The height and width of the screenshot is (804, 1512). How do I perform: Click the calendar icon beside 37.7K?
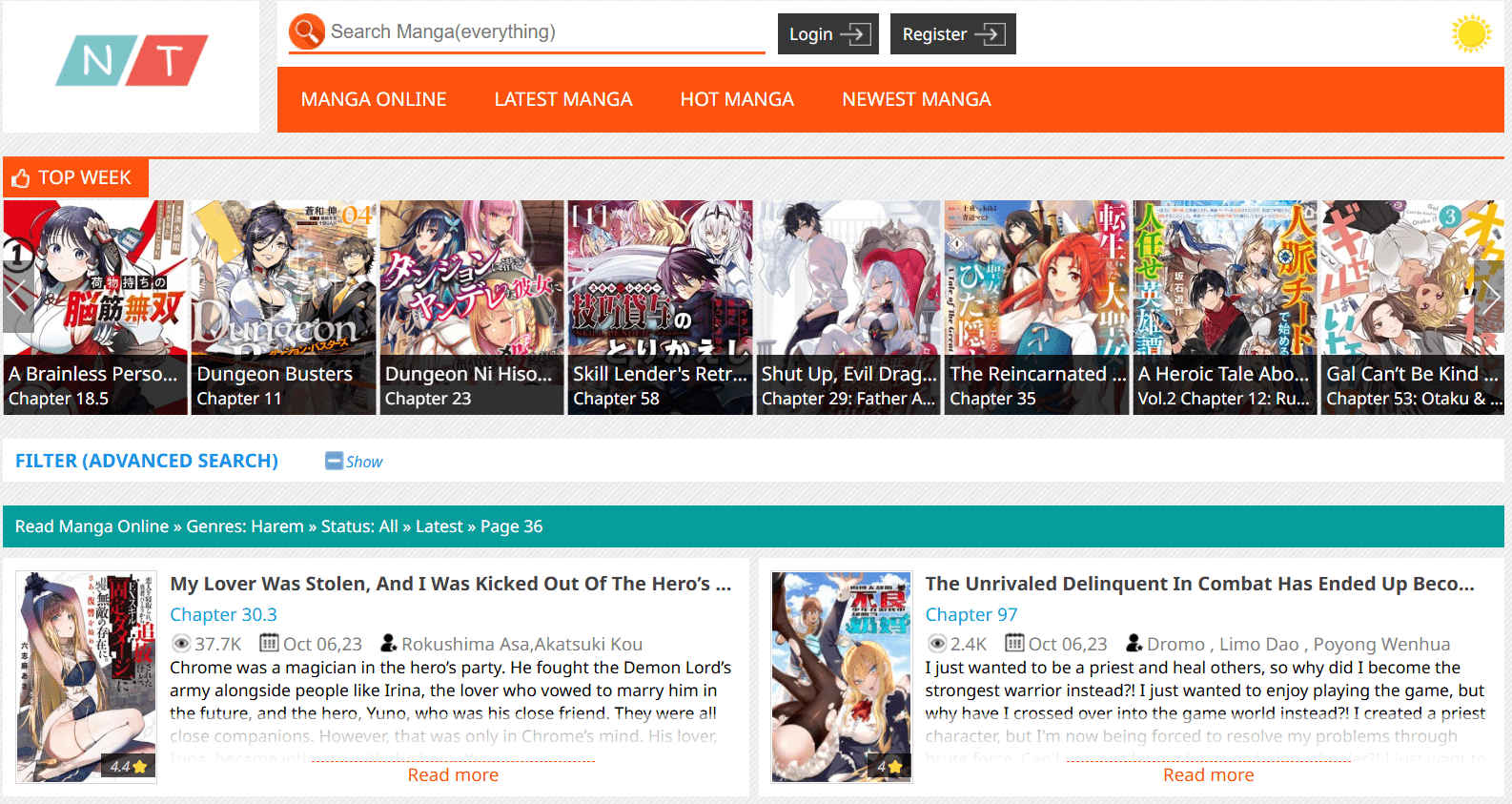269,644
